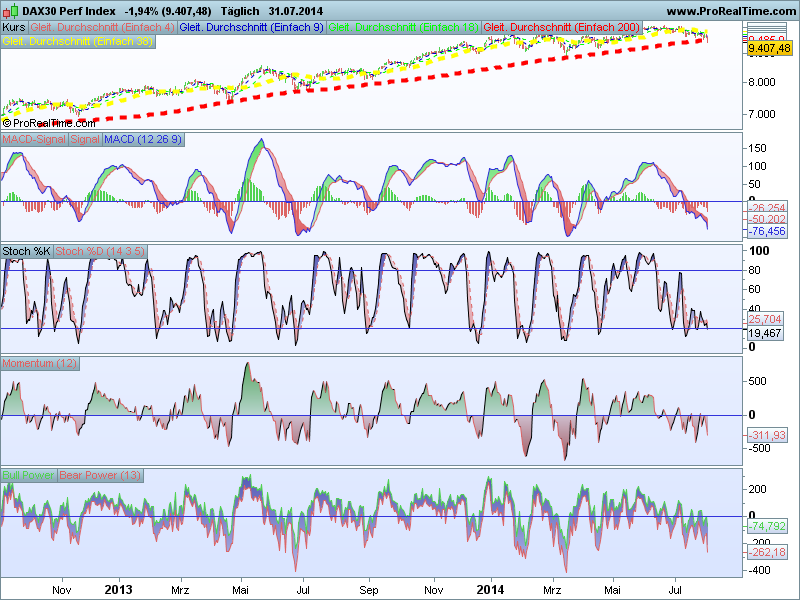
Task: Click the 80 stochastic axis label
Action: [755, 270]
